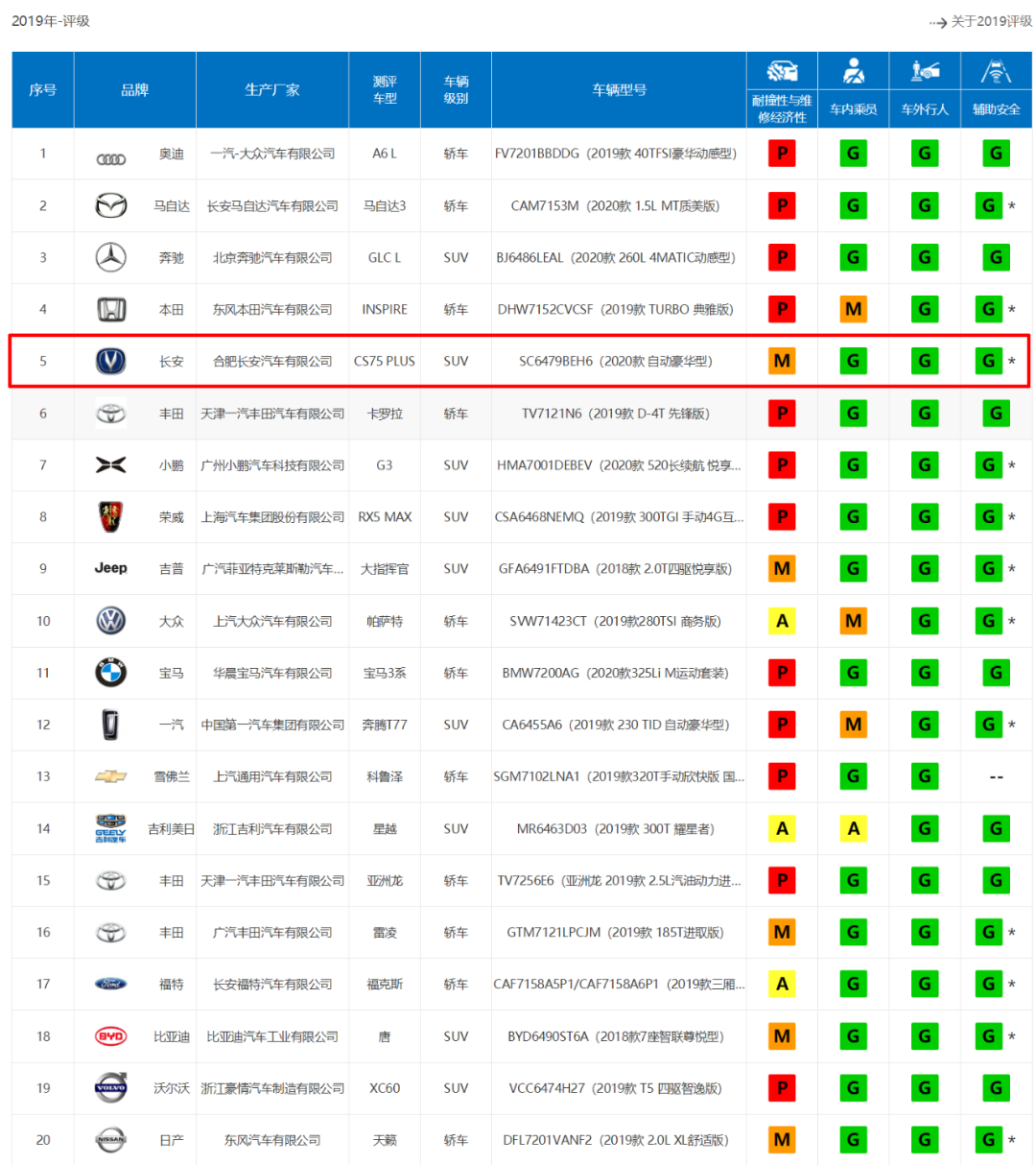Click the Volkswagen logo in row 10
Screen dimensions: 1036x1165
tap(111, 621)
